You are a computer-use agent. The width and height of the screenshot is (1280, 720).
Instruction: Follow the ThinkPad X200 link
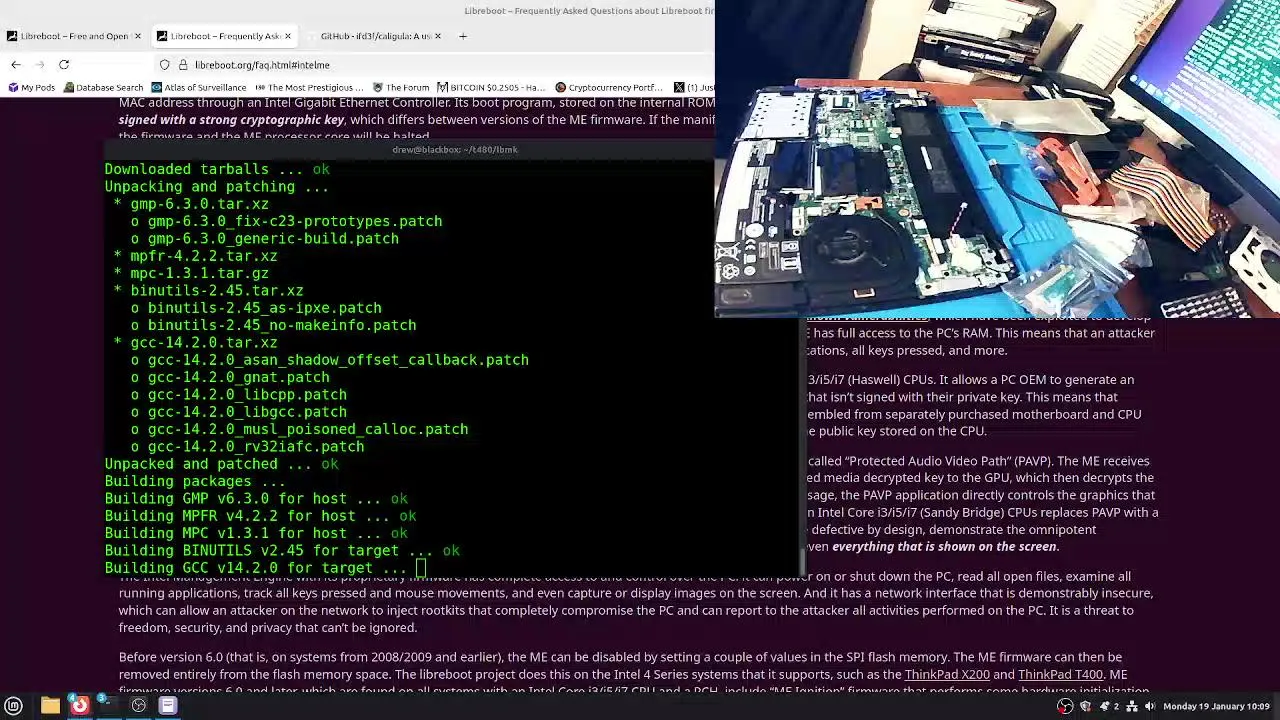tap(947, 675)
